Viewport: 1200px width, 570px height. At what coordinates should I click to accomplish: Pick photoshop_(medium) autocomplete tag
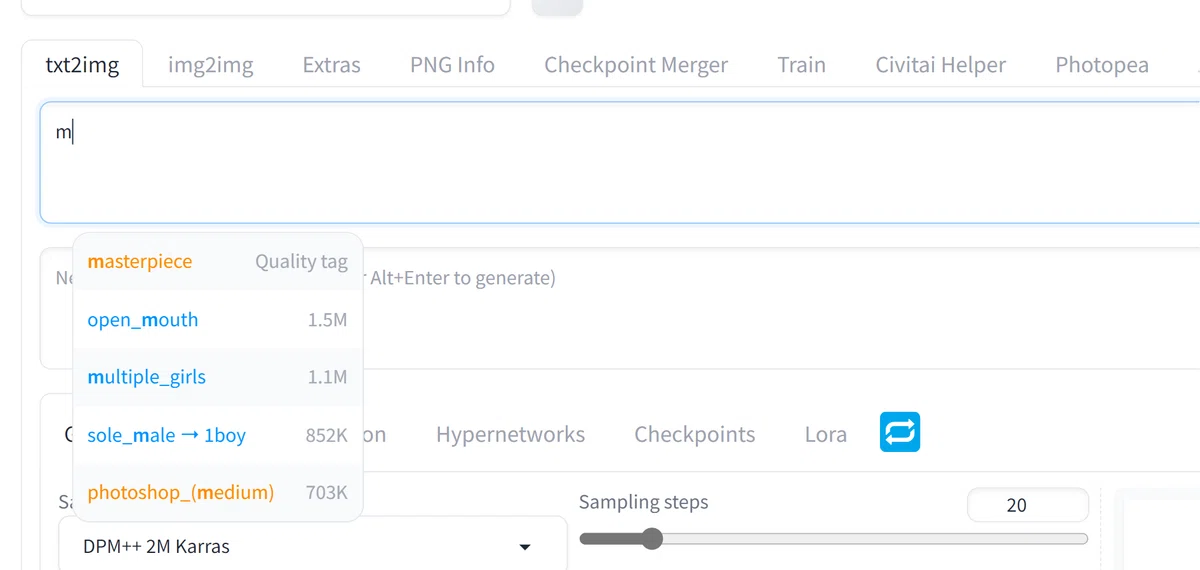[218, 492]
